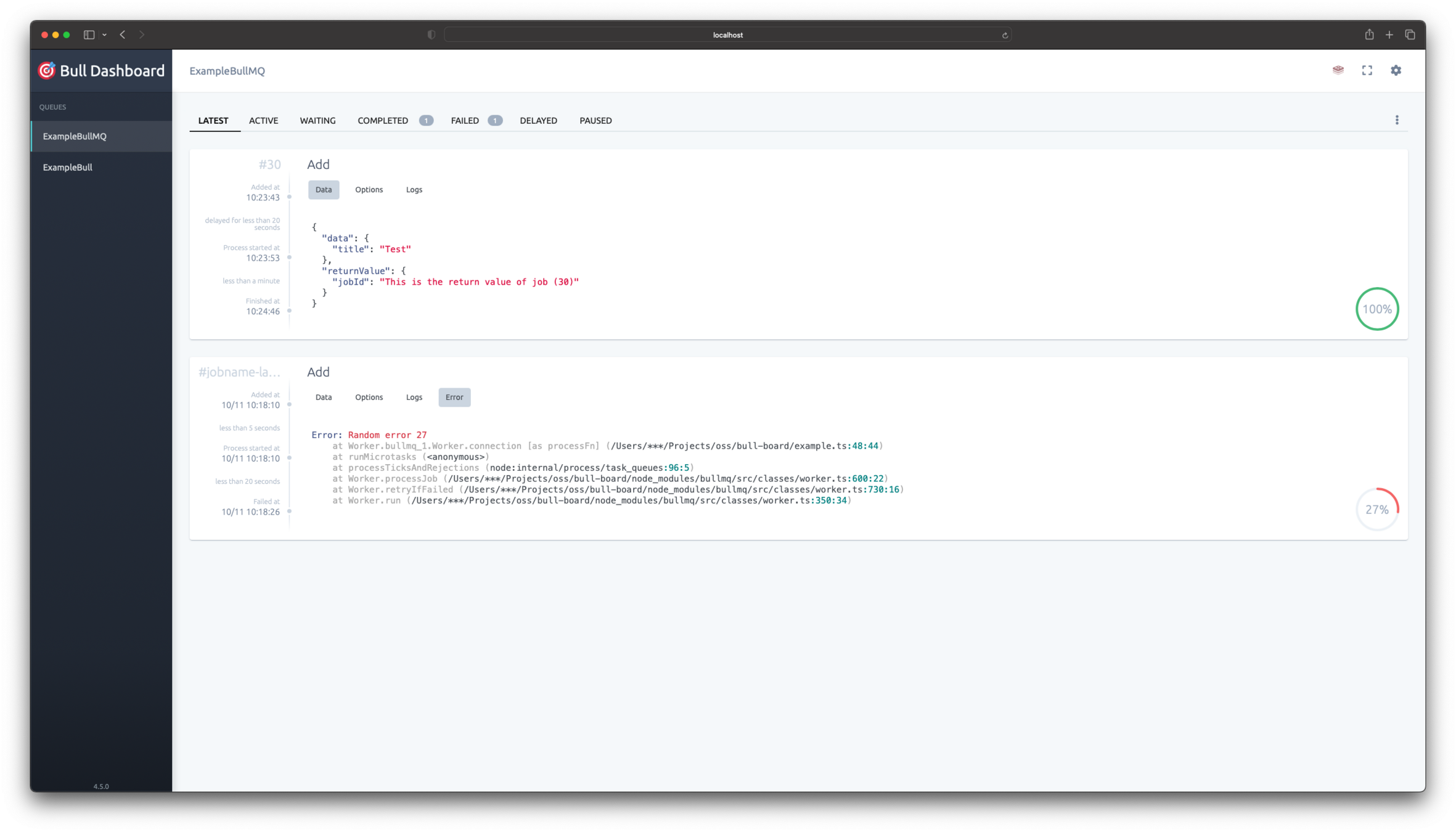Open the settings gear icon
Viewport: 1456px width, 832px height.
[1396, 70]
